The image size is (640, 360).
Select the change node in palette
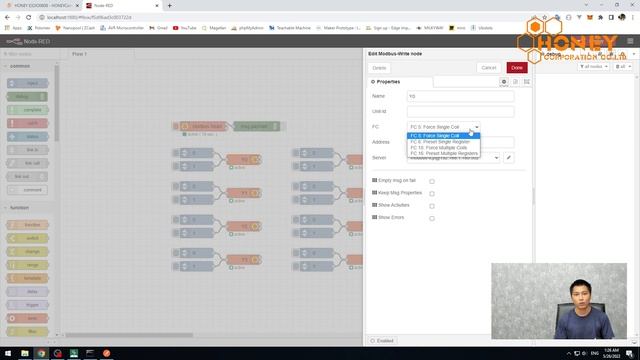click(x=28, y=252)
